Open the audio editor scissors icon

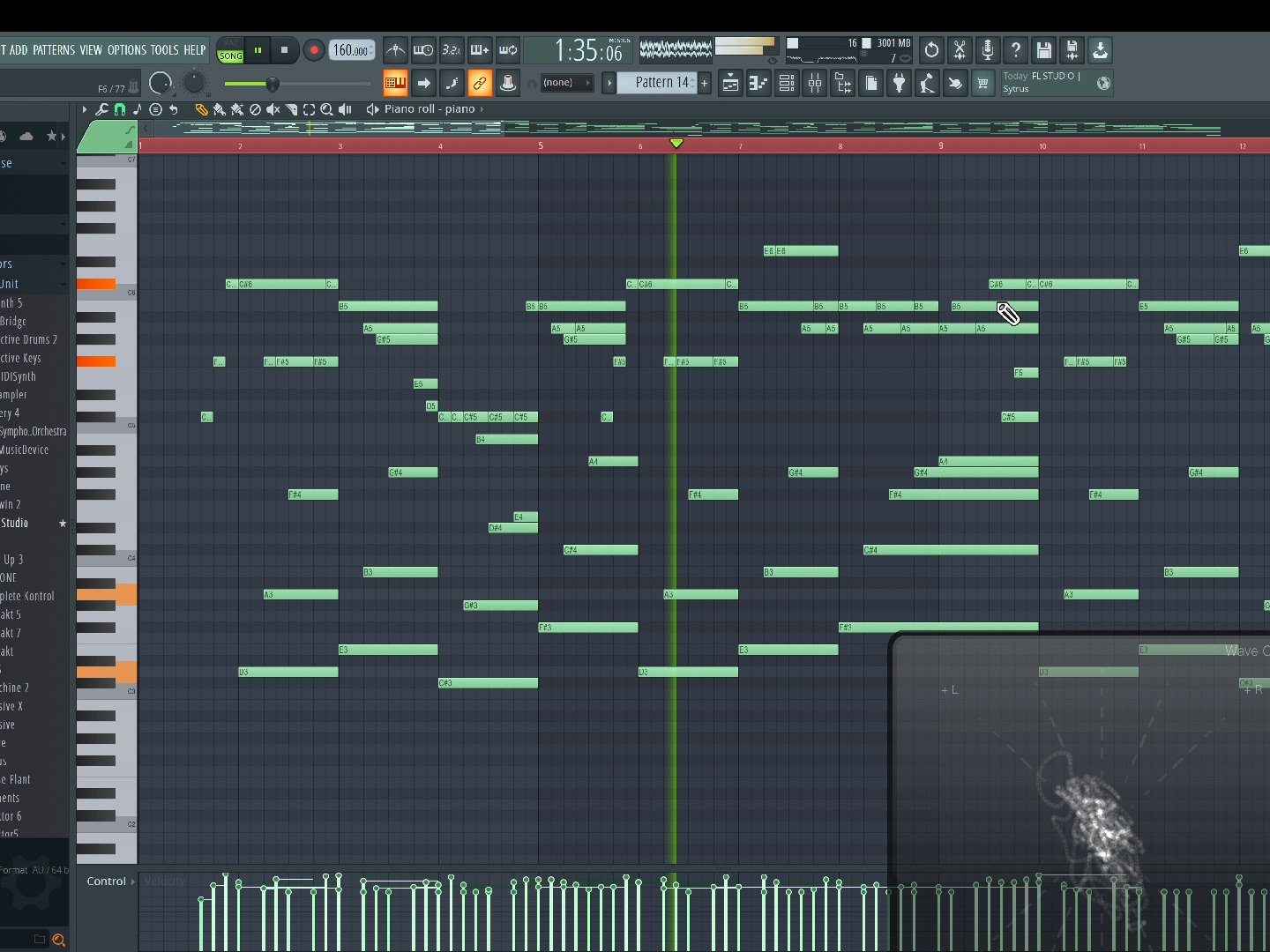[x=960, y=50]
